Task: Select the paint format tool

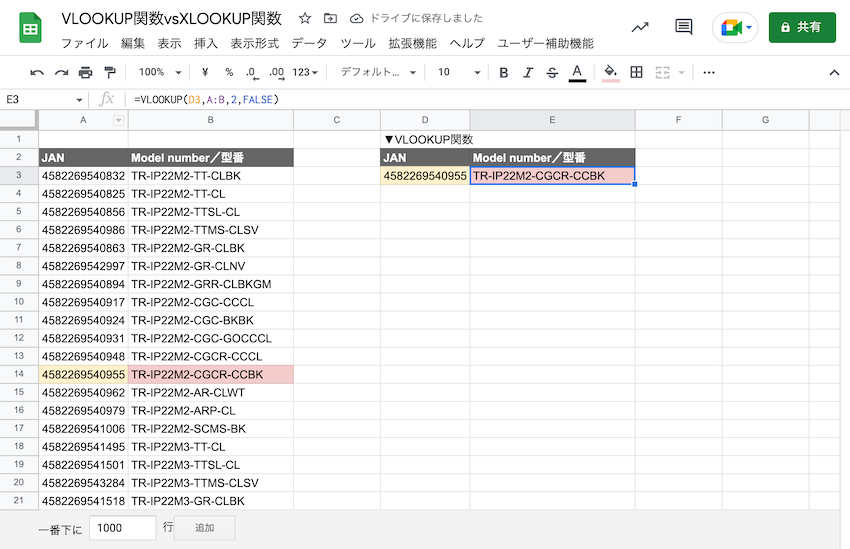Action: pyautogui.click(x=109, y=72)
